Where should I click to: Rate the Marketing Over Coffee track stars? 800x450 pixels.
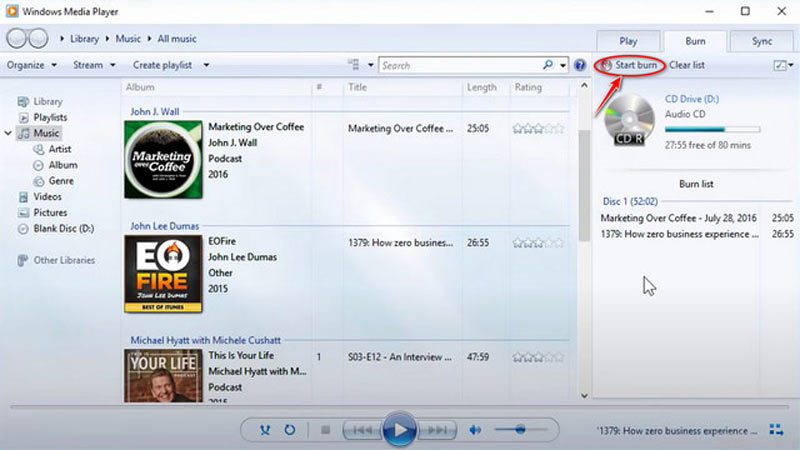click(x=538, y=129)
